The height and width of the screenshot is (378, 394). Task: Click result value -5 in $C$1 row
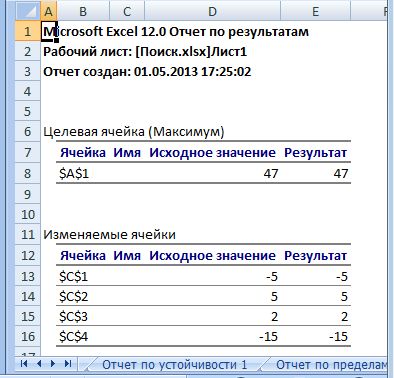(342, 277)
